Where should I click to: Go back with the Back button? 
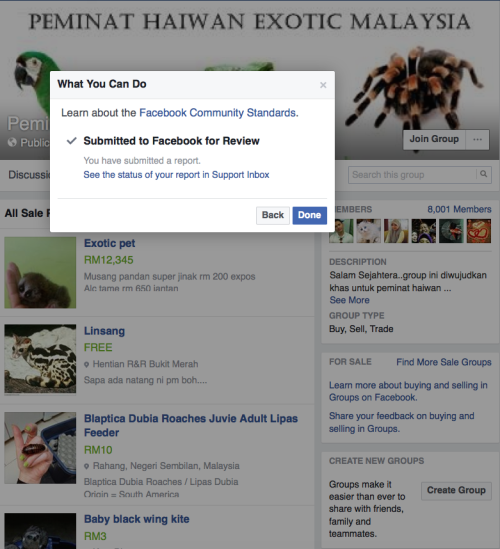[x=273, y=215]
